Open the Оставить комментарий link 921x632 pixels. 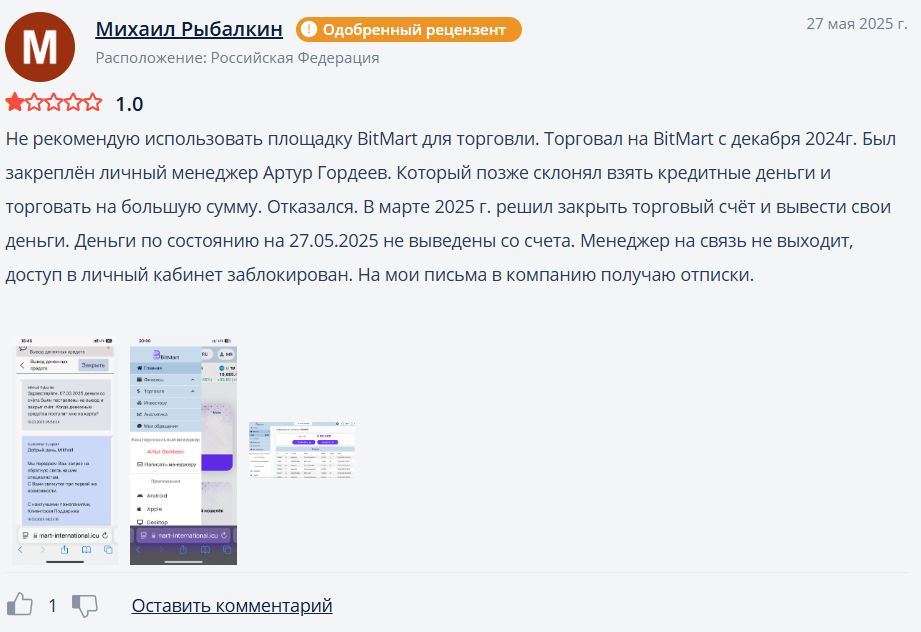click(x=232, y=605)
